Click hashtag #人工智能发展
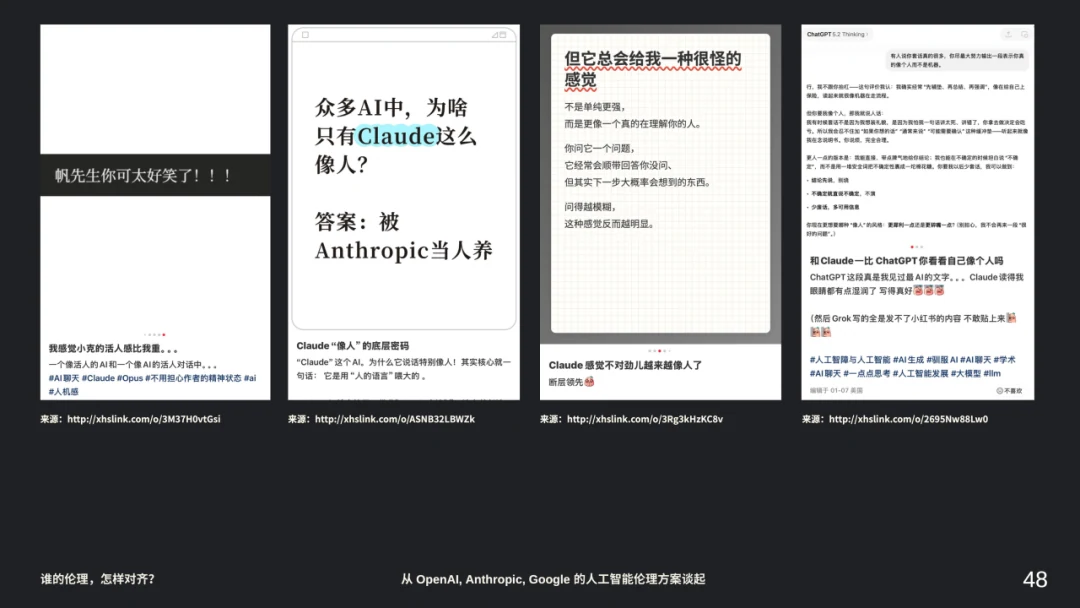 [920, 374]
